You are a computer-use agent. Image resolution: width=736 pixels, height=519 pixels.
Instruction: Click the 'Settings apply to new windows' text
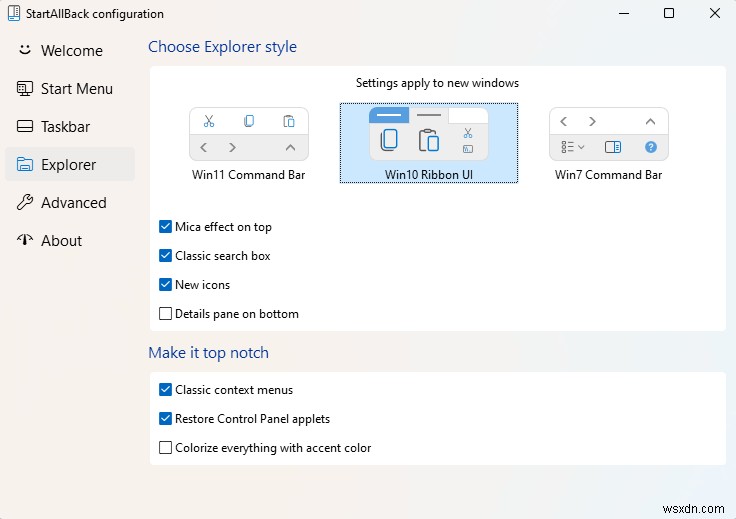437,83
